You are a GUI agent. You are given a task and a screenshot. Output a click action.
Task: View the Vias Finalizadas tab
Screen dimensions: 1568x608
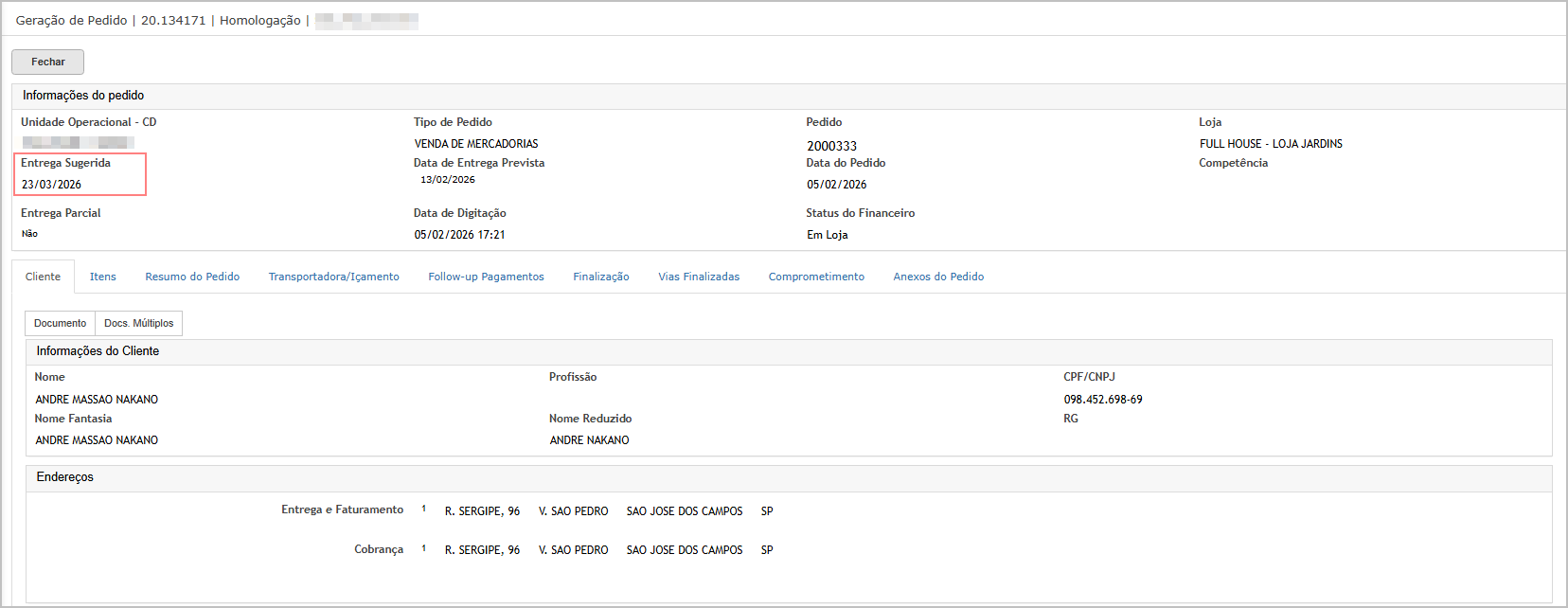click(699, 277)
